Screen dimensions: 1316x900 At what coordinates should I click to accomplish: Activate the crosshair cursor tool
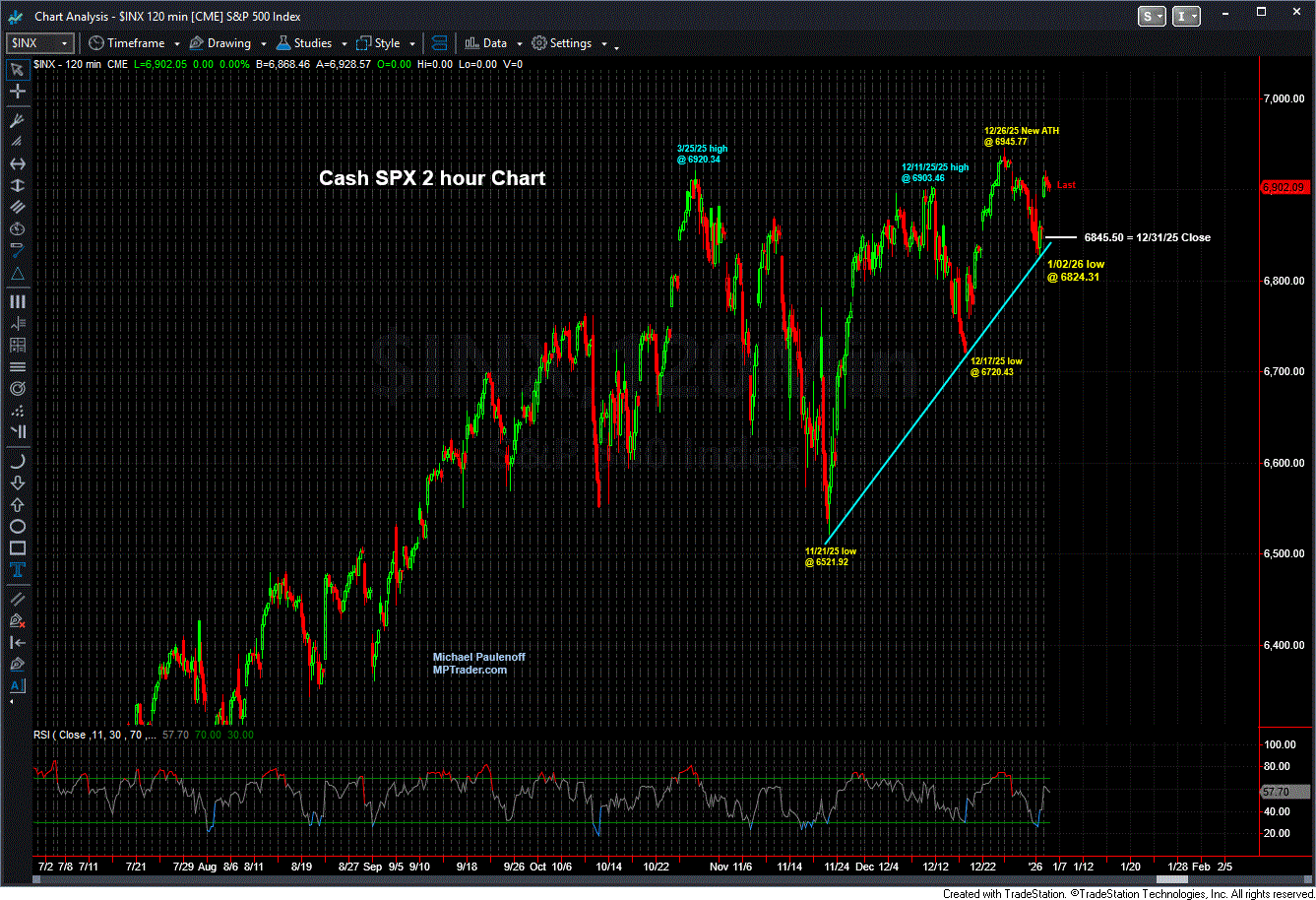click(17, 92)
